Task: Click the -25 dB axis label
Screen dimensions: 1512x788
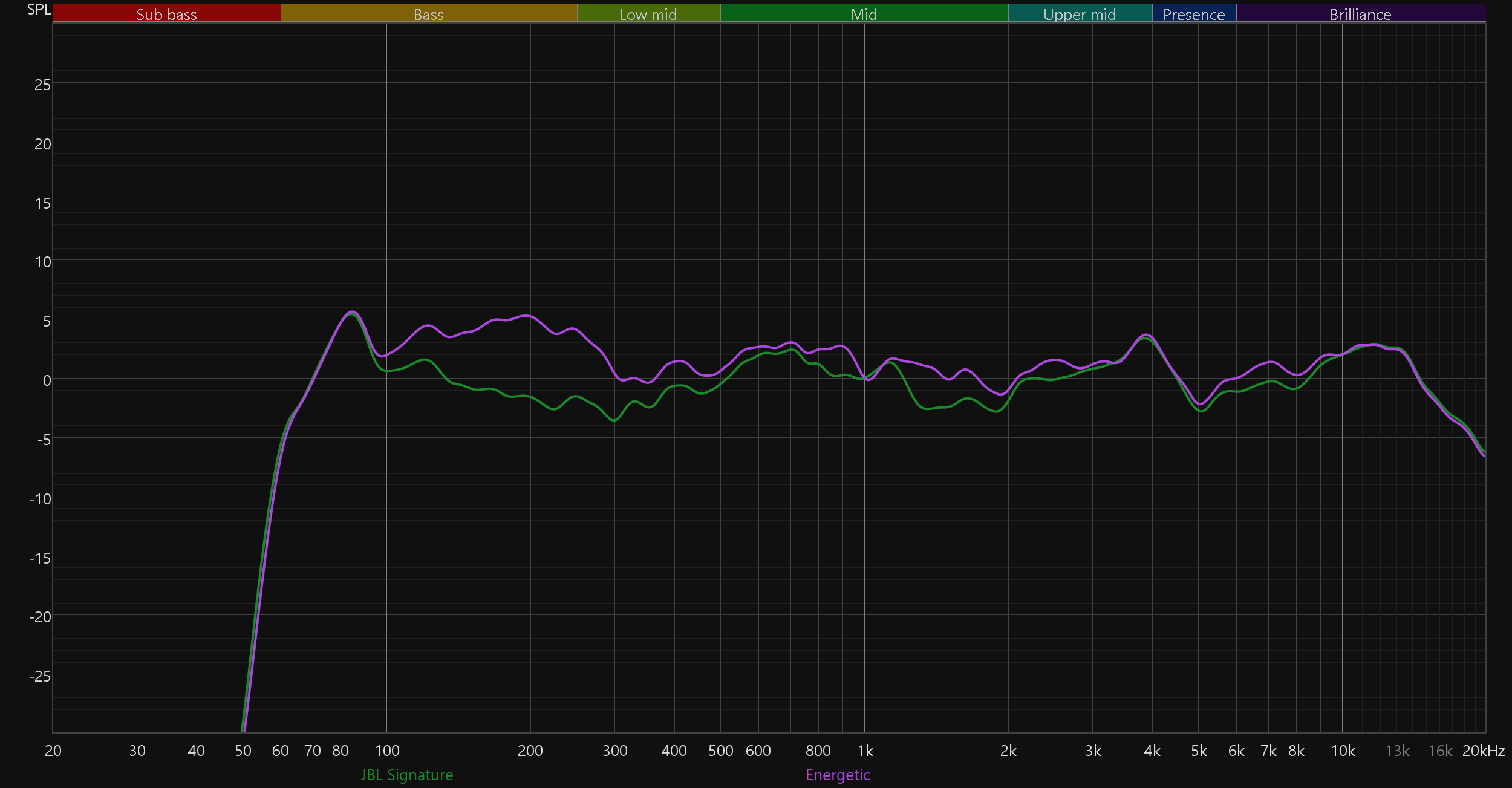Action: pos(40,676)
